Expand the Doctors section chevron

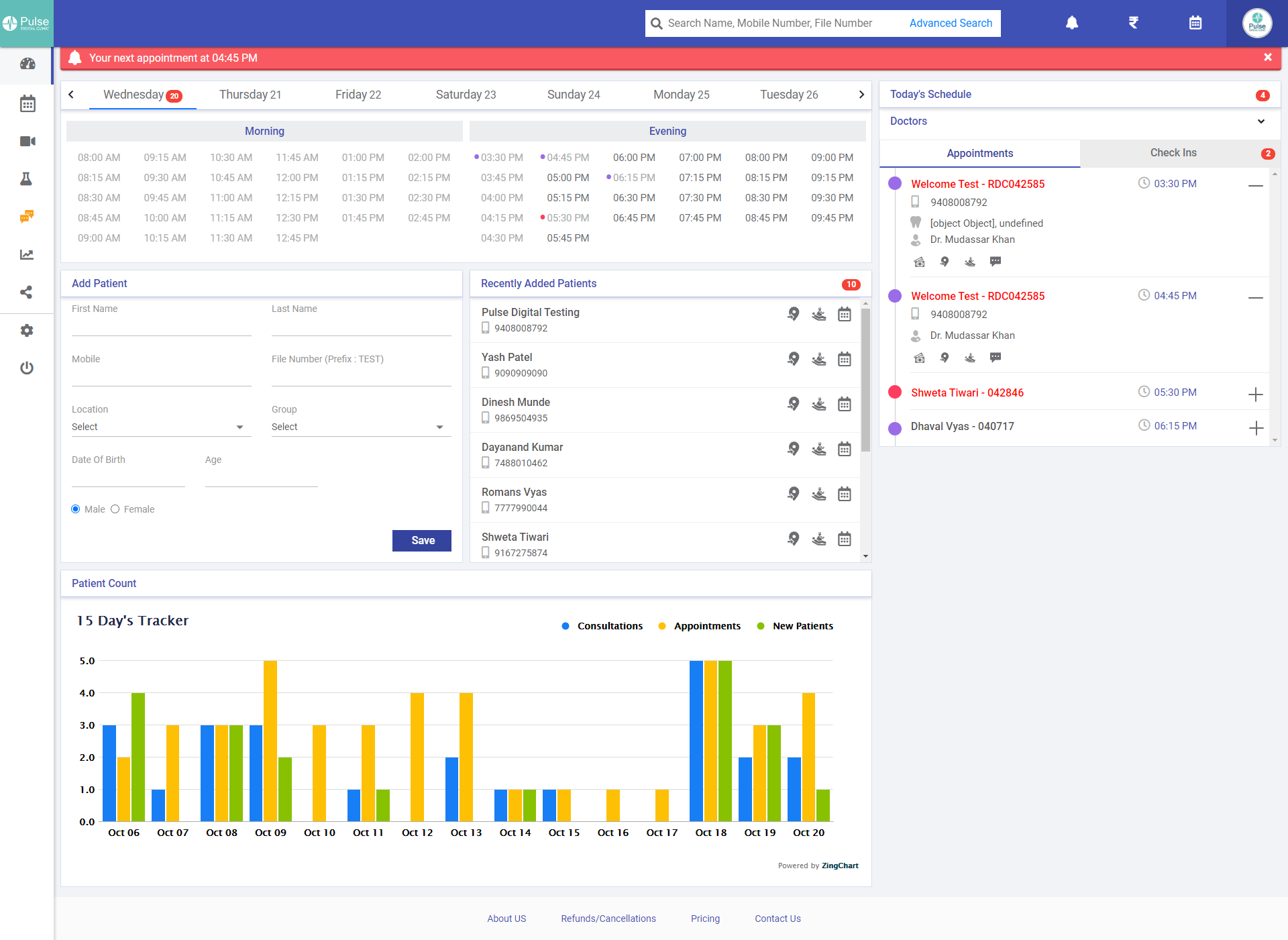pos(1260,121)
